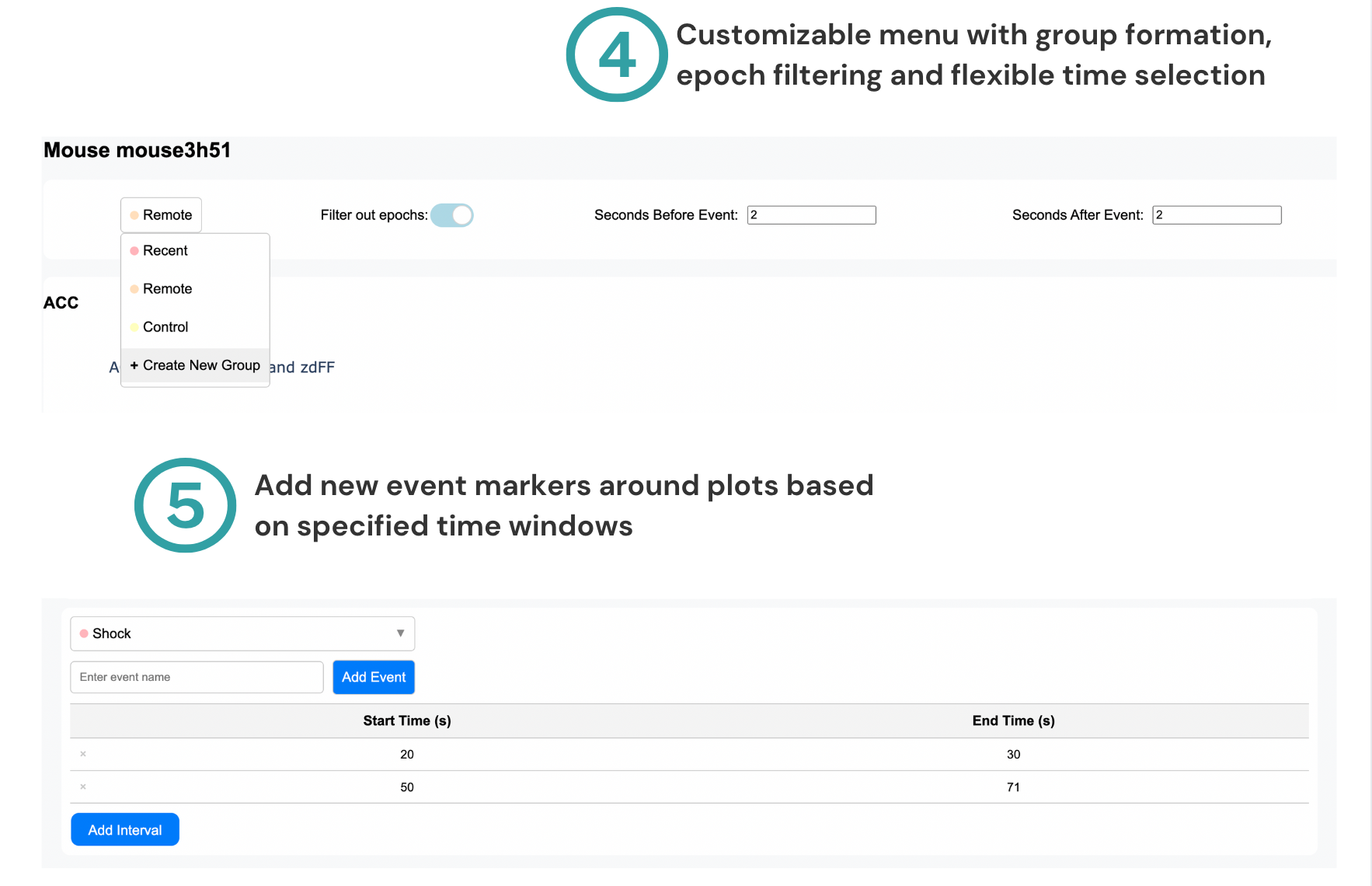Viewport: 1372px width, 886px height.
Task: Click the step 4 circled number badge
Action: [x=617, y=55]
